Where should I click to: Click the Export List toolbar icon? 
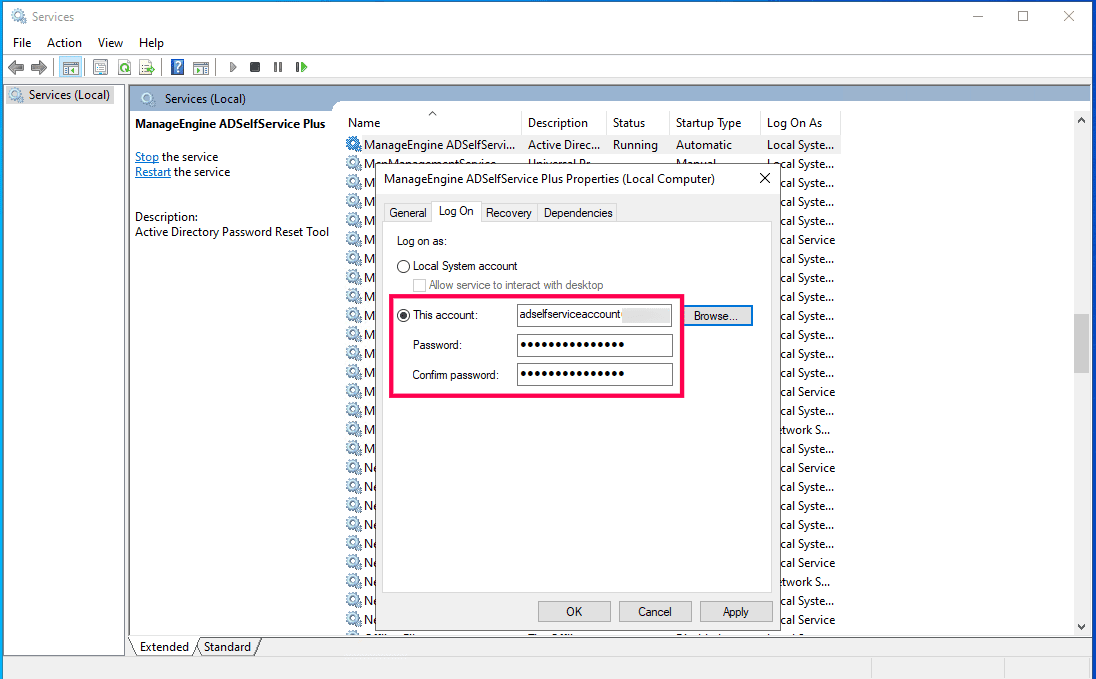pos(147,67)
